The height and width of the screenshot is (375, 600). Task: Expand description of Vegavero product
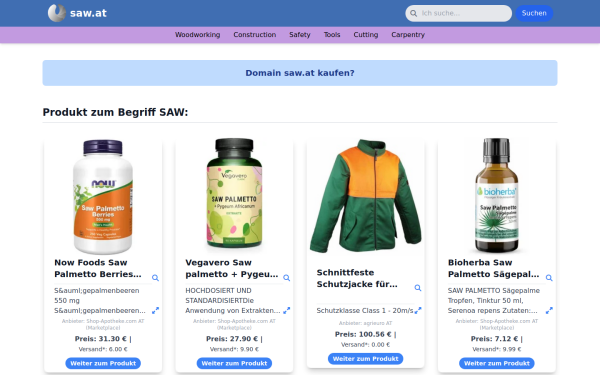pos(287,310)
